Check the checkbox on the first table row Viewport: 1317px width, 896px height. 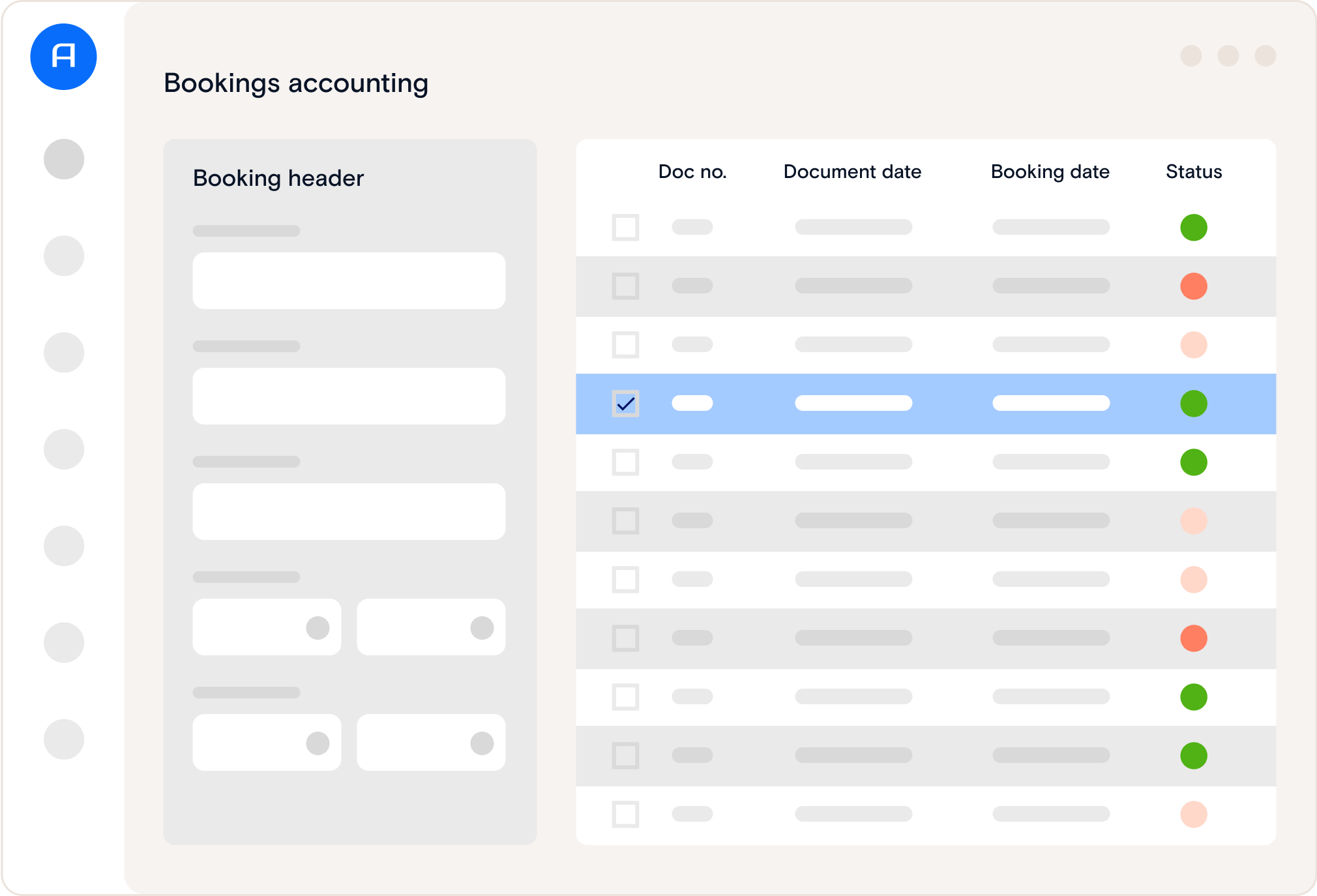coord(625,227)
